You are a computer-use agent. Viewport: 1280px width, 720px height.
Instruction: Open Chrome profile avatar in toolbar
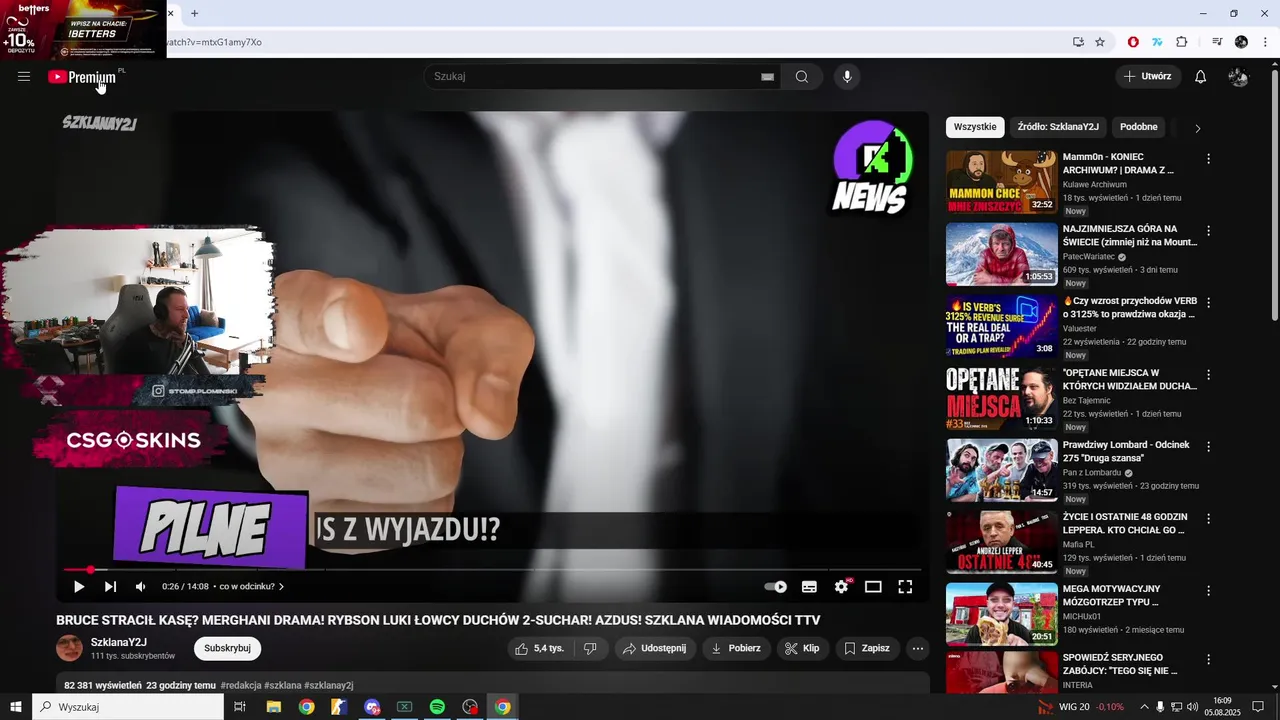(x=1241, y=42)
